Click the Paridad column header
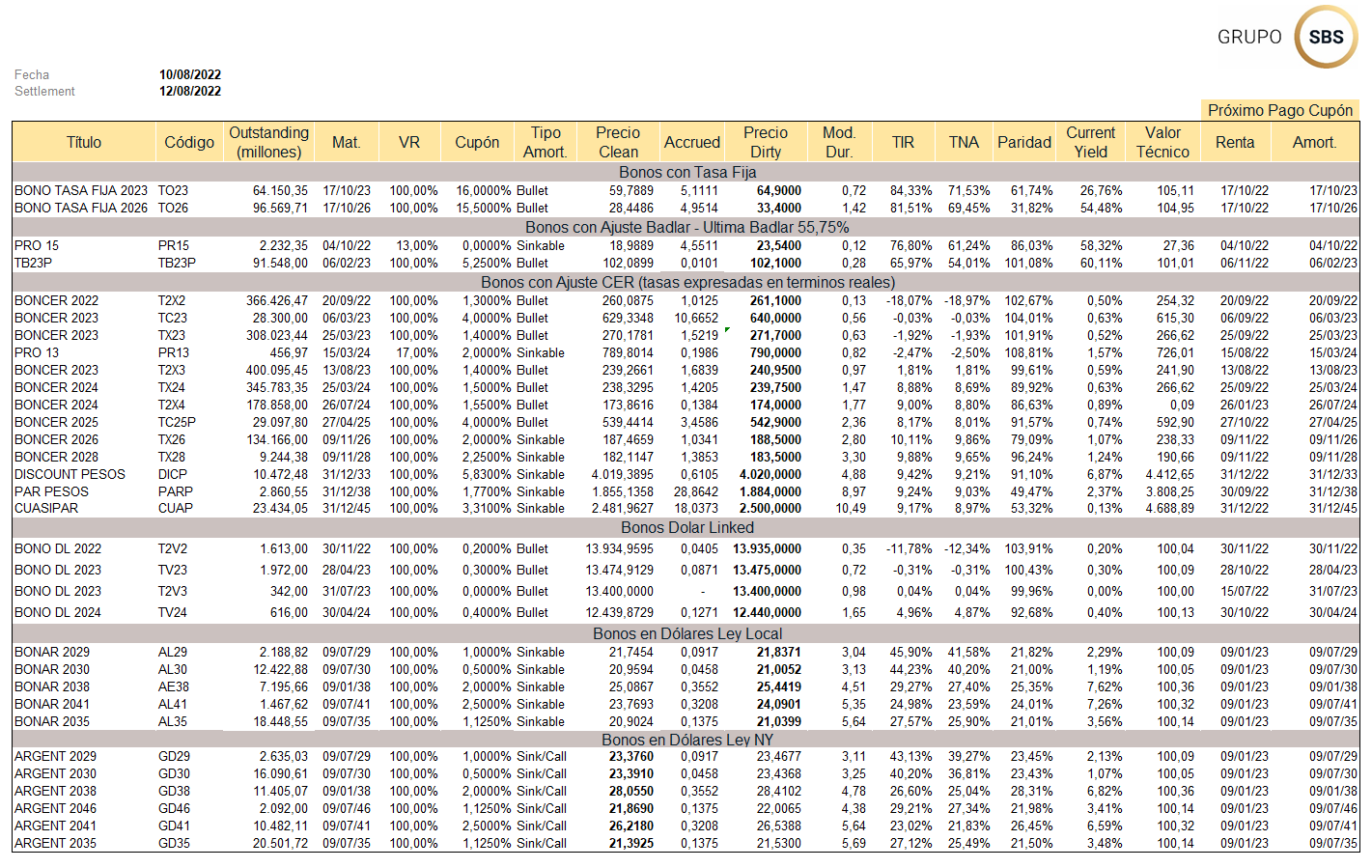The width and height of the screenshot is (1372, 868). (x=1024, y=142)
